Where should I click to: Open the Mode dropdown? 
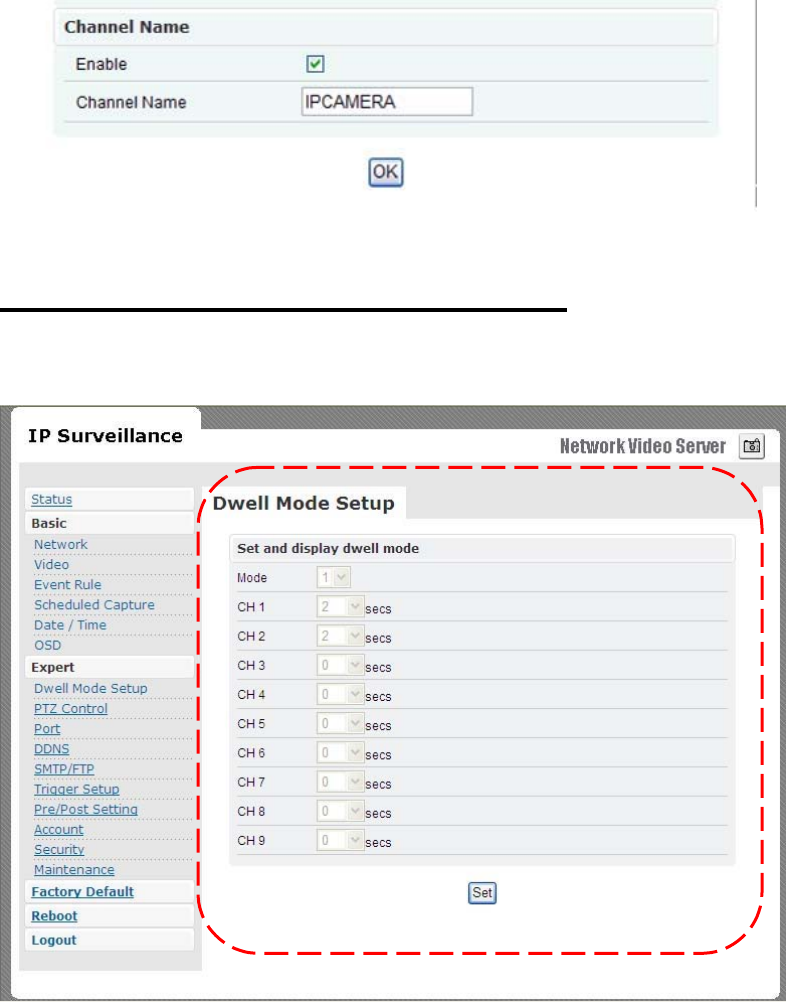(334, 578)
